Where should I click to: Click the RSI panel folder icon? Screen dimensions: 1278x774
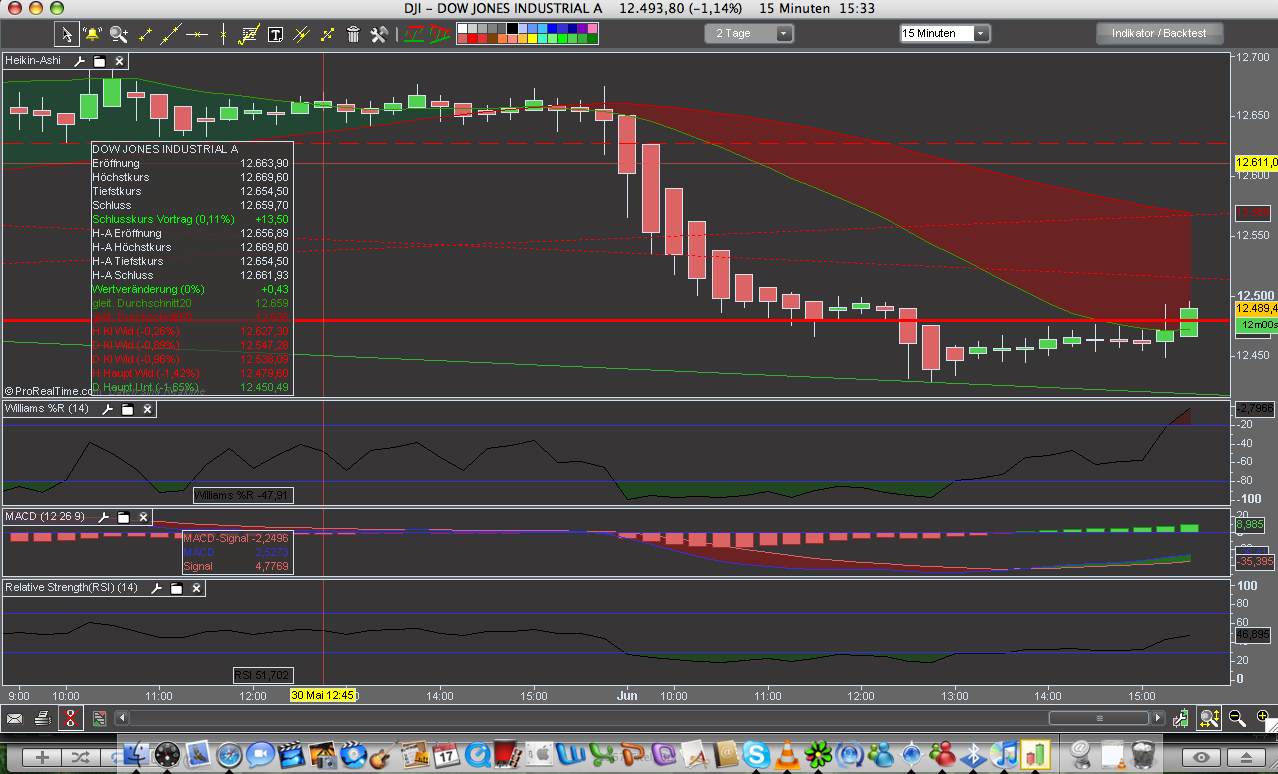pyautogui.click(x=176, y=588)
